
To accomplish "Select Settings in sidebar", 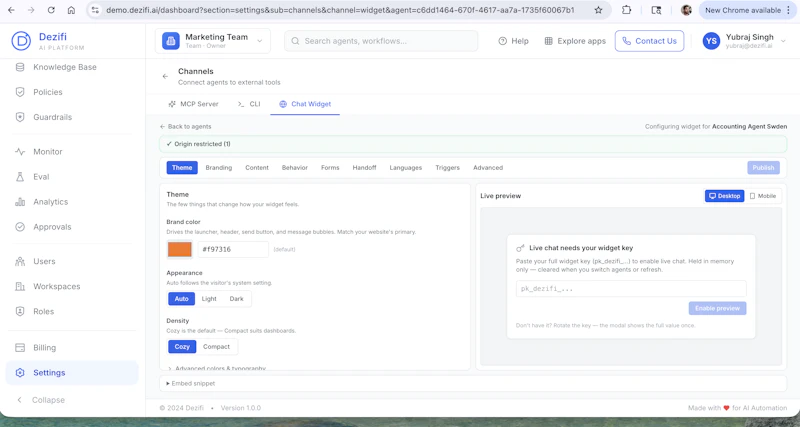I will [71, 372].
